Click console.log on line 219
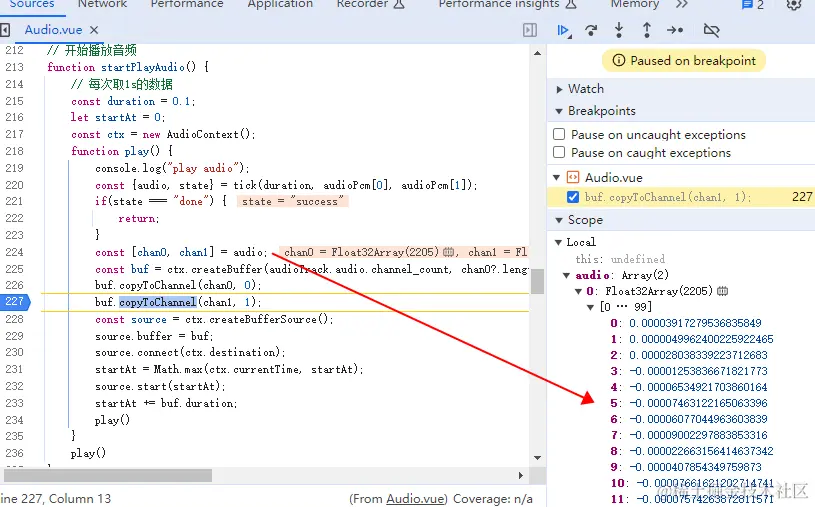Image resolution: width=815 pixels, height=507 pixels. [x=128, y=168]
